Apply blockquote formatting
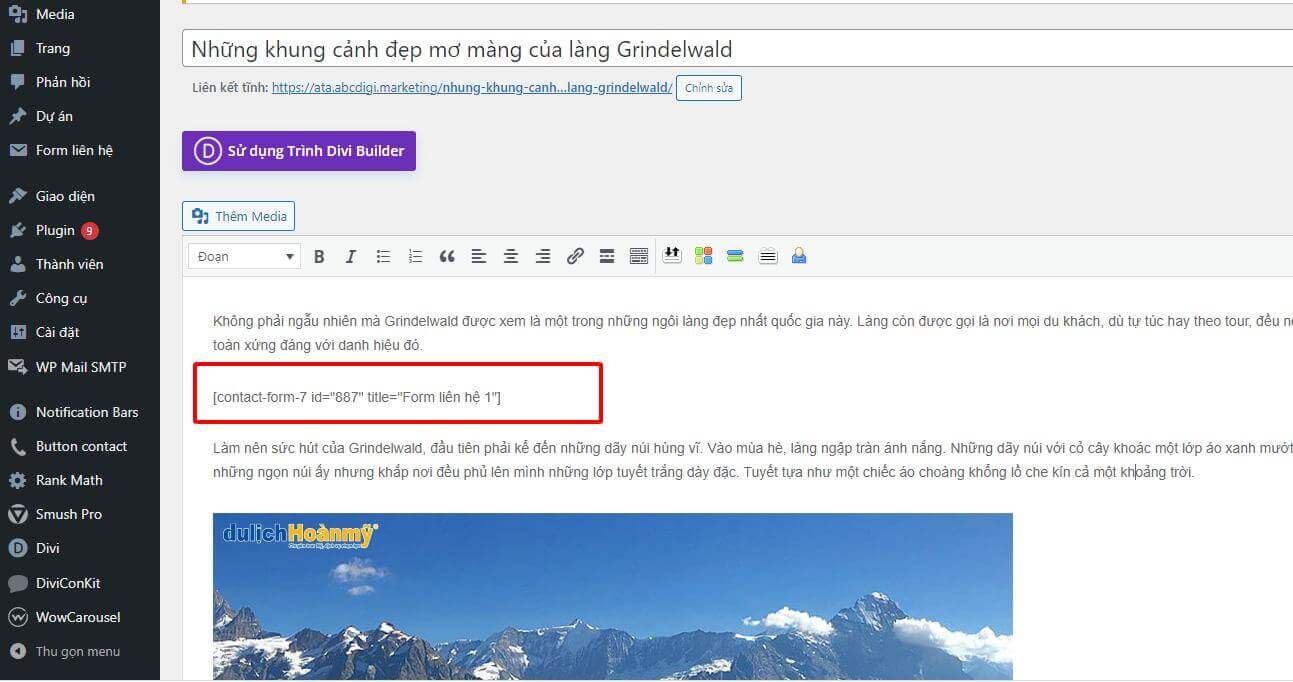Viewport: 1293px width, 682px height. [x=447, y=256]
